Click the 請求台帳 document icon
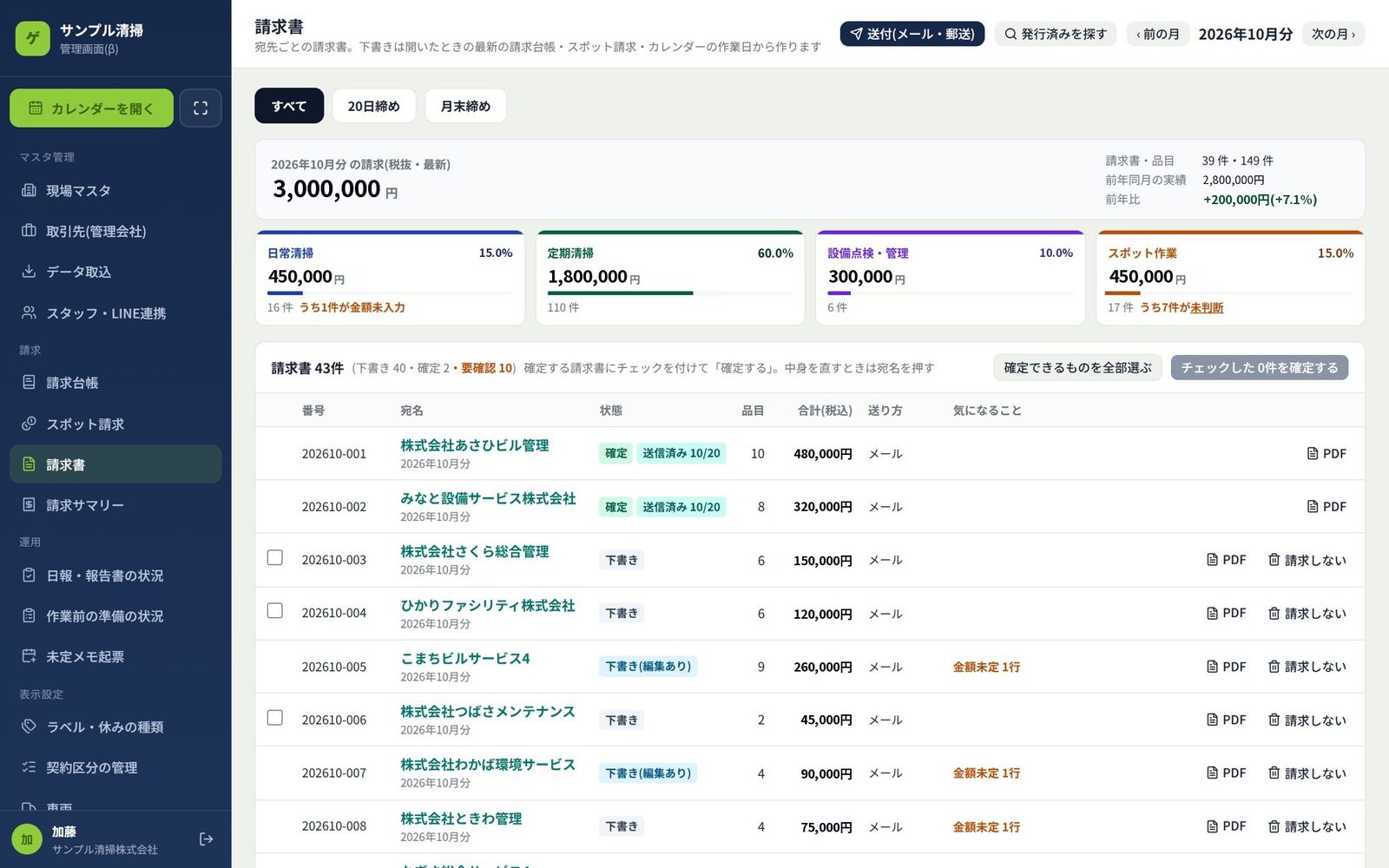This screenshot has width=1389, height=868. pyautogui.click(x=29, y=383)
